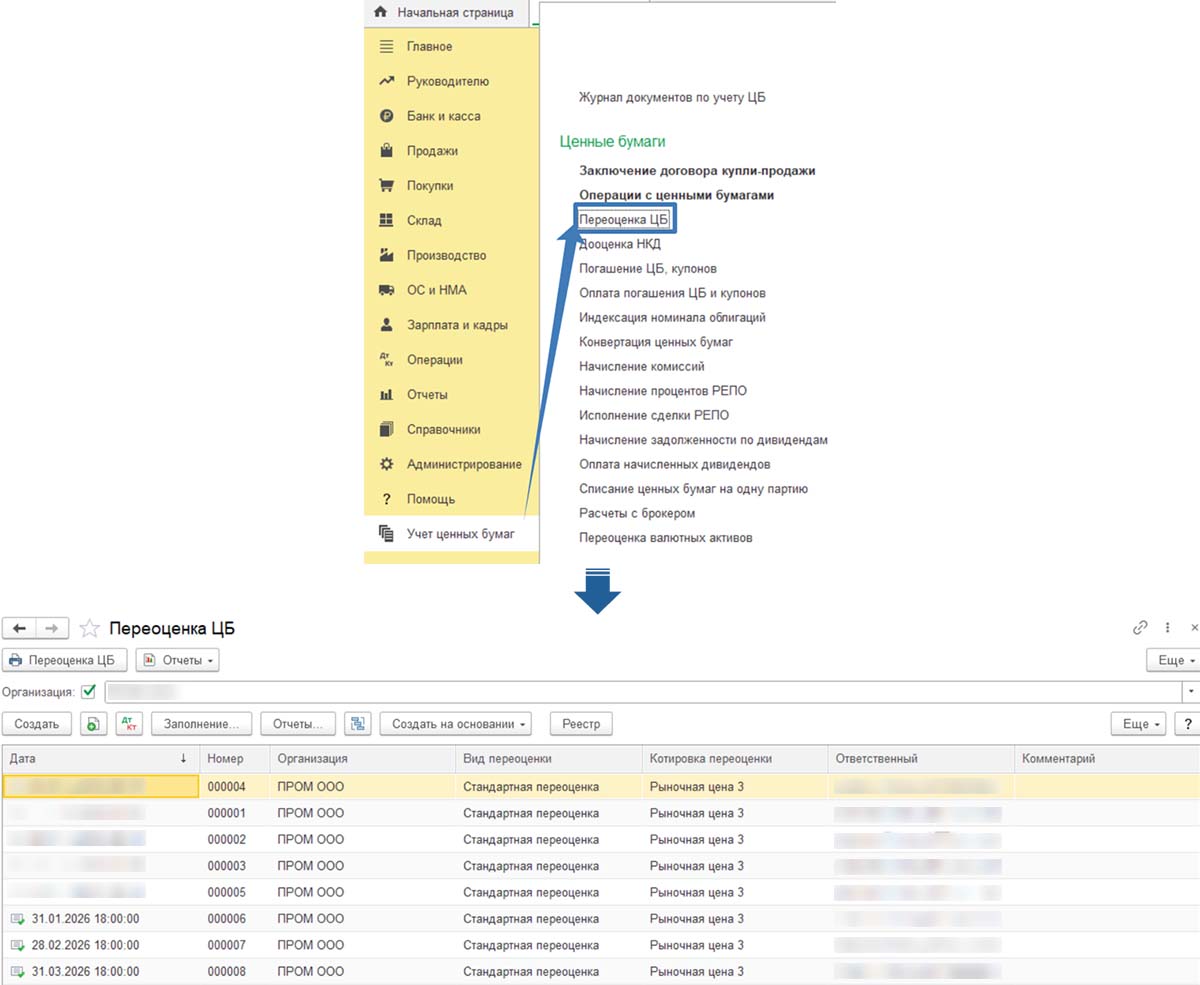Expand the upper Еще dropdown
The width and height of the screenshot is (1200, 985).
coord(1172,660)
